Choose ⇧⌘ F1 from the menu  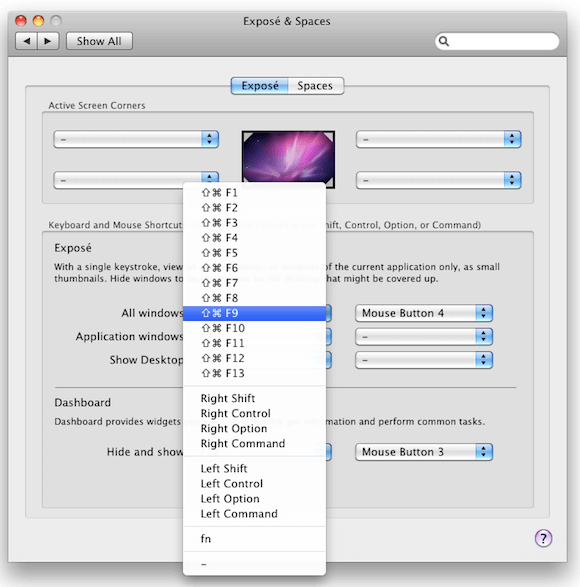(x=254, y=193)
